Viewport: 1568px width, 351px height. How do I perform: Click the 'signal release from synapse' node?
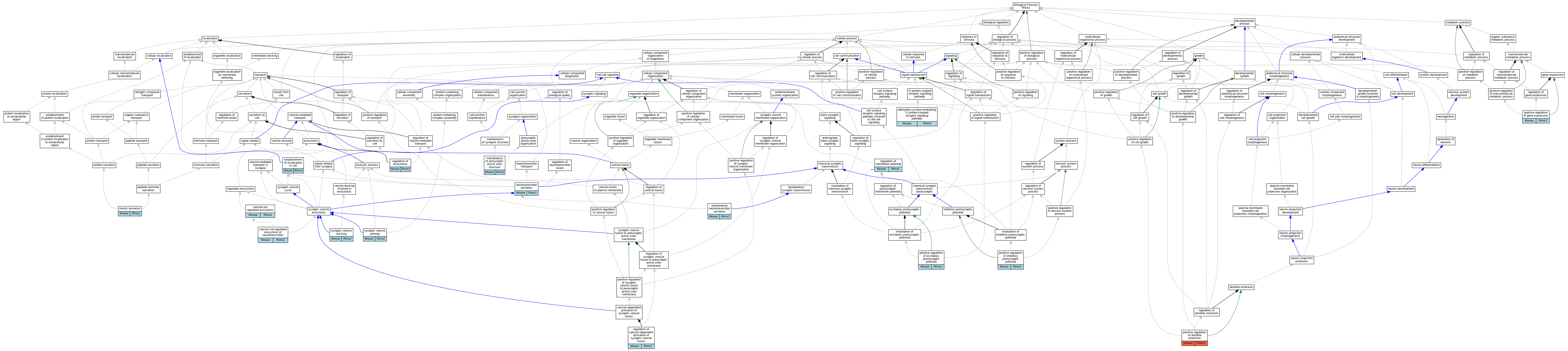[x=324, y=165]
